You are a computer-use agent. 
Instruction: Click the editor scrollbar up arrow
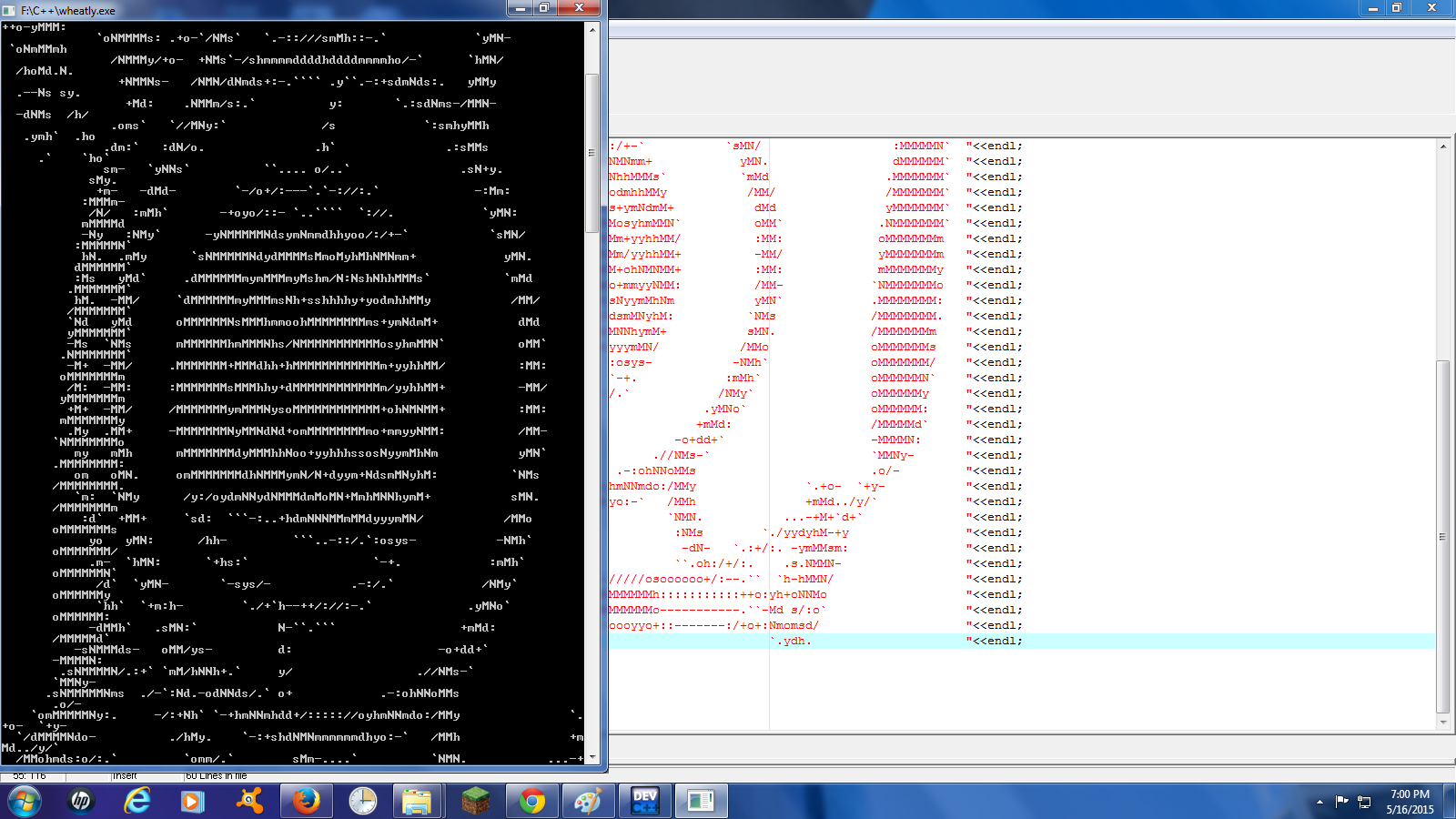pyautogui.click(x=1443, y=146)
